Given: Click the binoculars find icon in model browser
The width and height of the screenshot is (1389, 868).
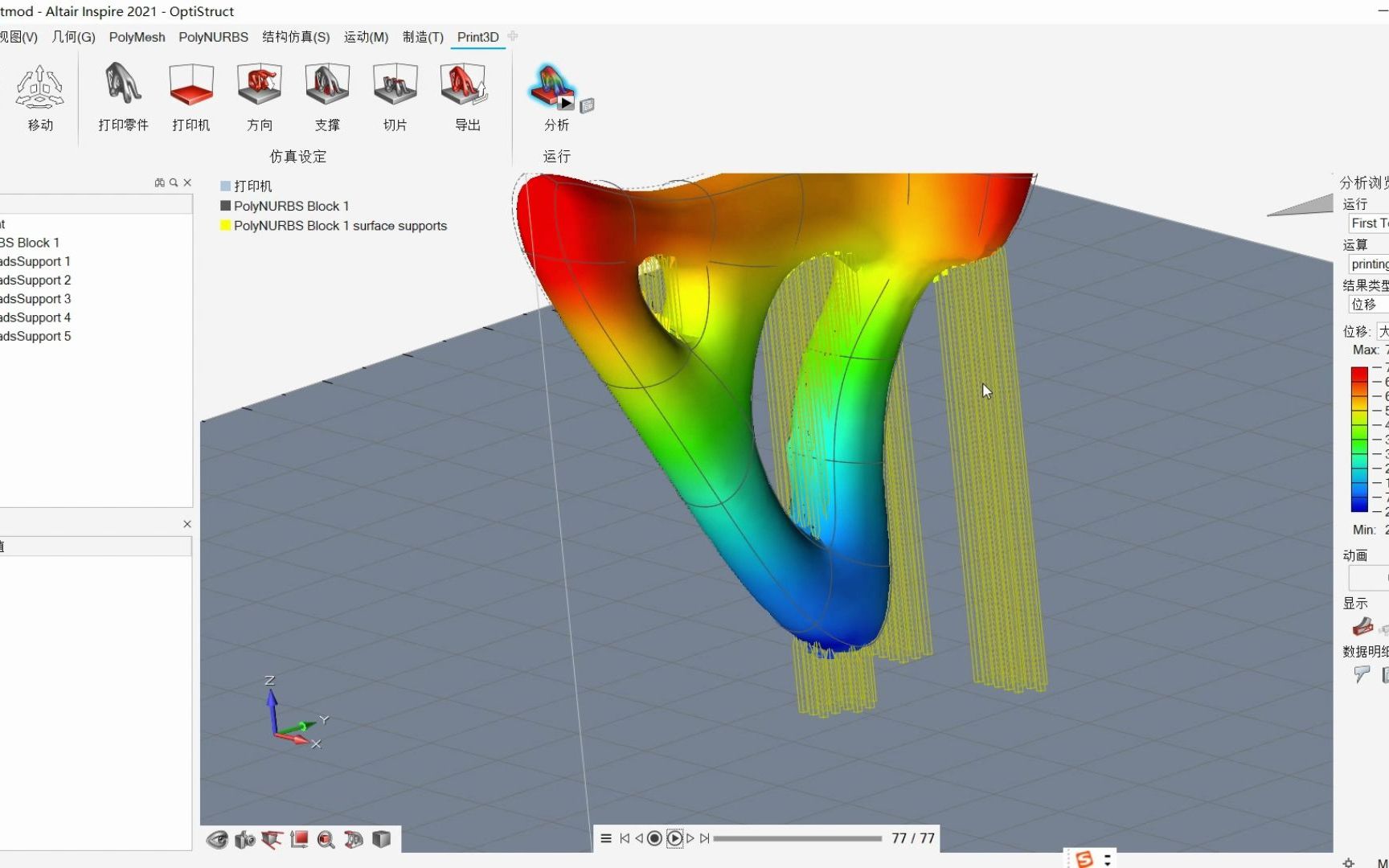Looking at the screenshot, I should [159, 183].
